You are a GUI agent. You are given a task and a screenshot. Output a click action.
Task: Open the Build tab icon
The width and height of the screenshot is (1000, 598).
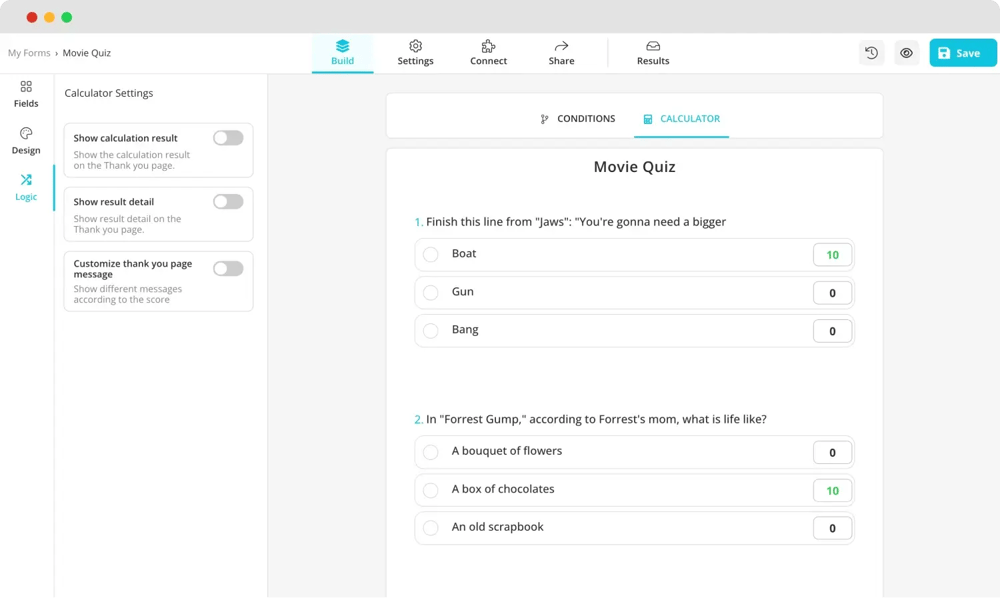point(342,46)
